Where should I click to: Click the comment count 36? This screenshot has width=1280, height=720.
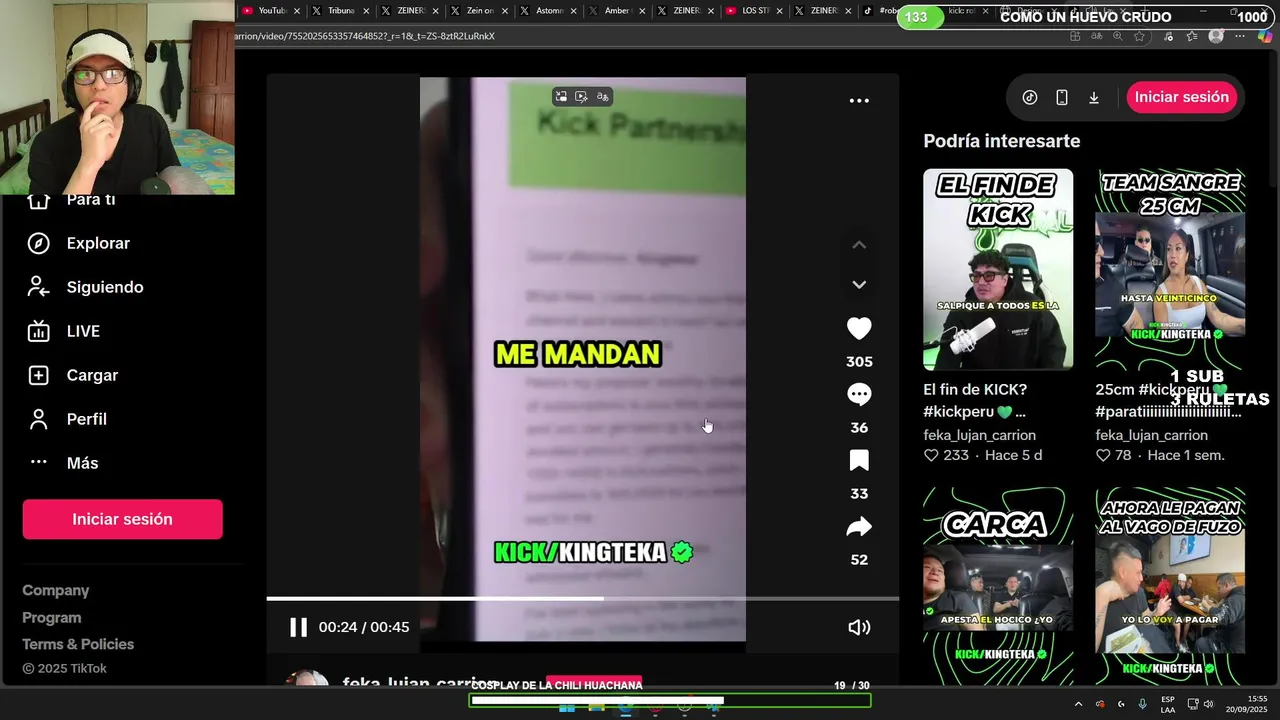(859, 428)
